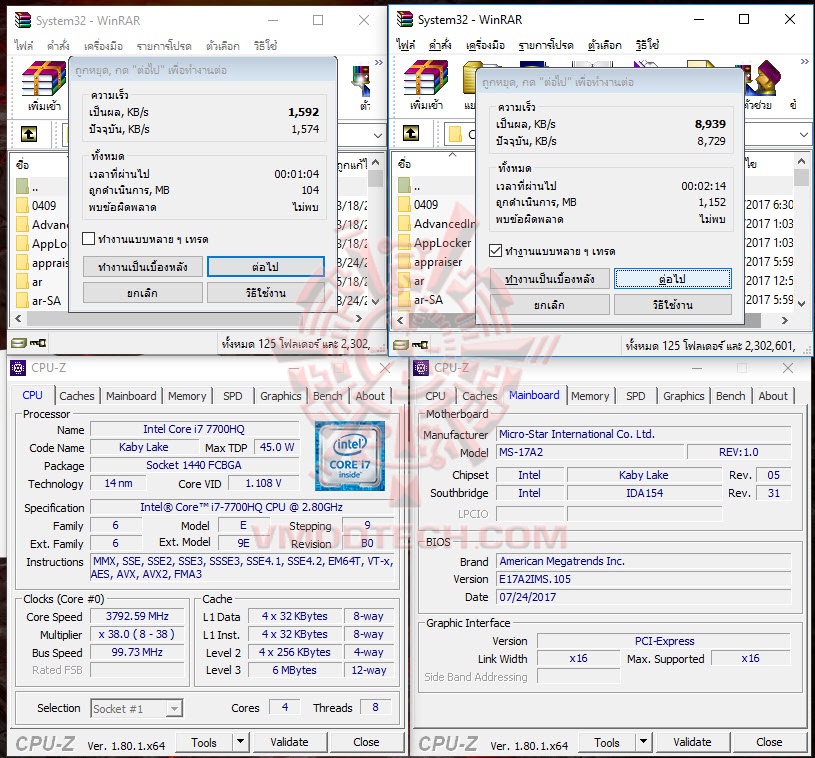Switch to Caches tab in left CPU-Z

pos(77,396)
